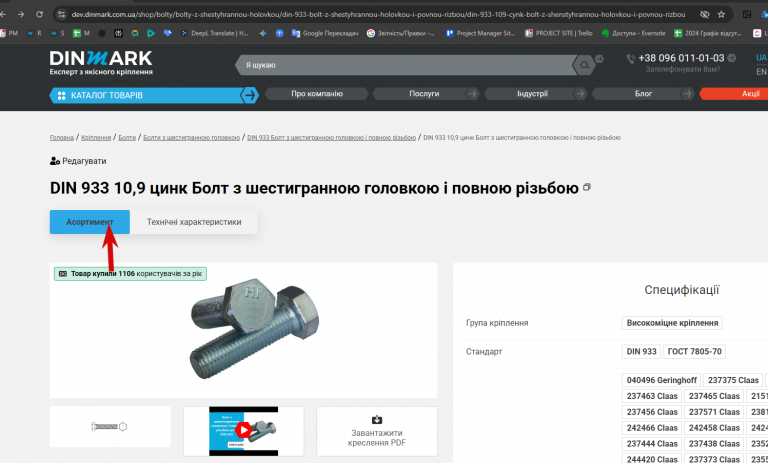Expand the Блог menu arrow
Image resolution: width=768 pixels, height=463 pixels.
coord(687,94)
